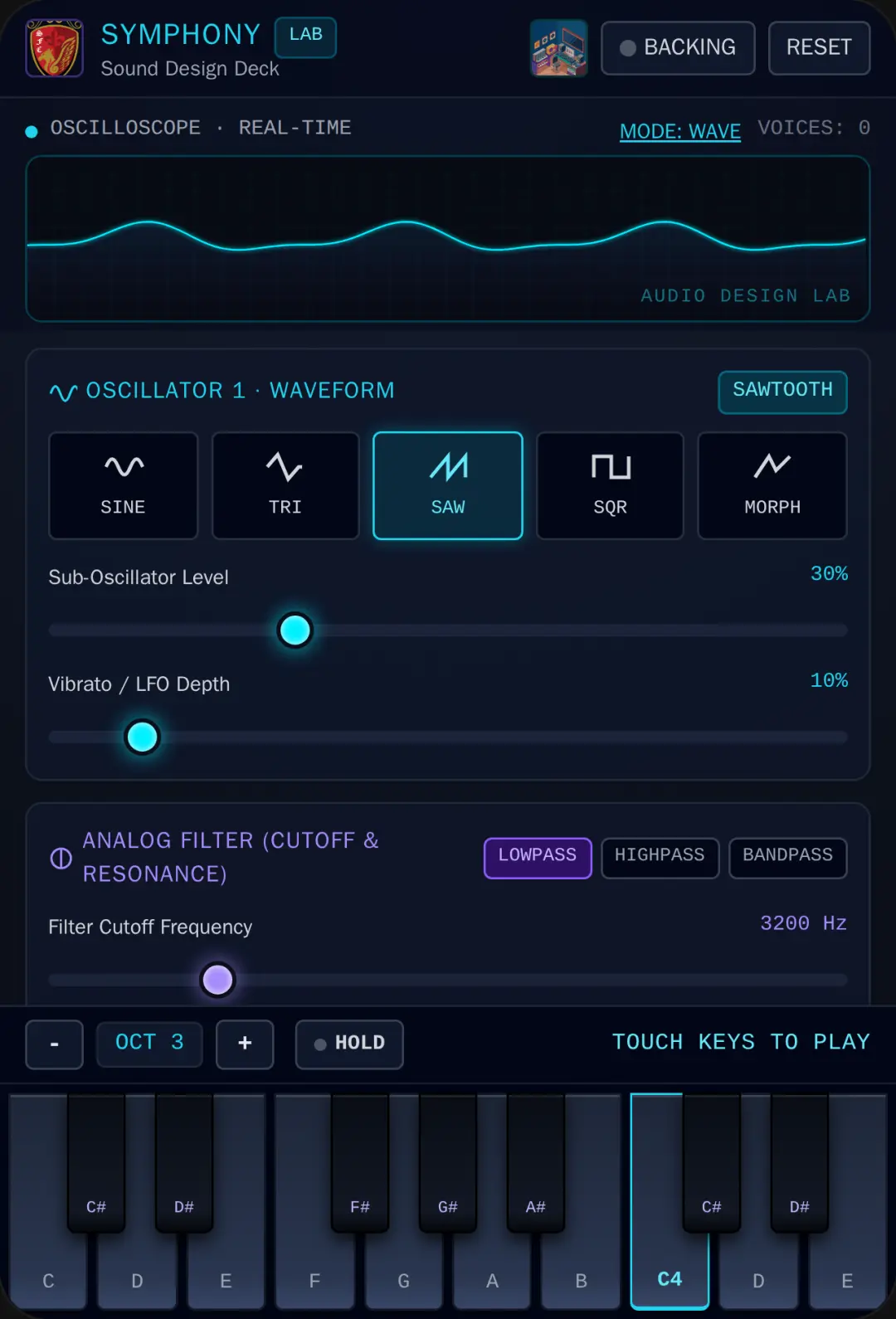Click the MODE: WAVE link
The image size is (896, 1319).
680,131
